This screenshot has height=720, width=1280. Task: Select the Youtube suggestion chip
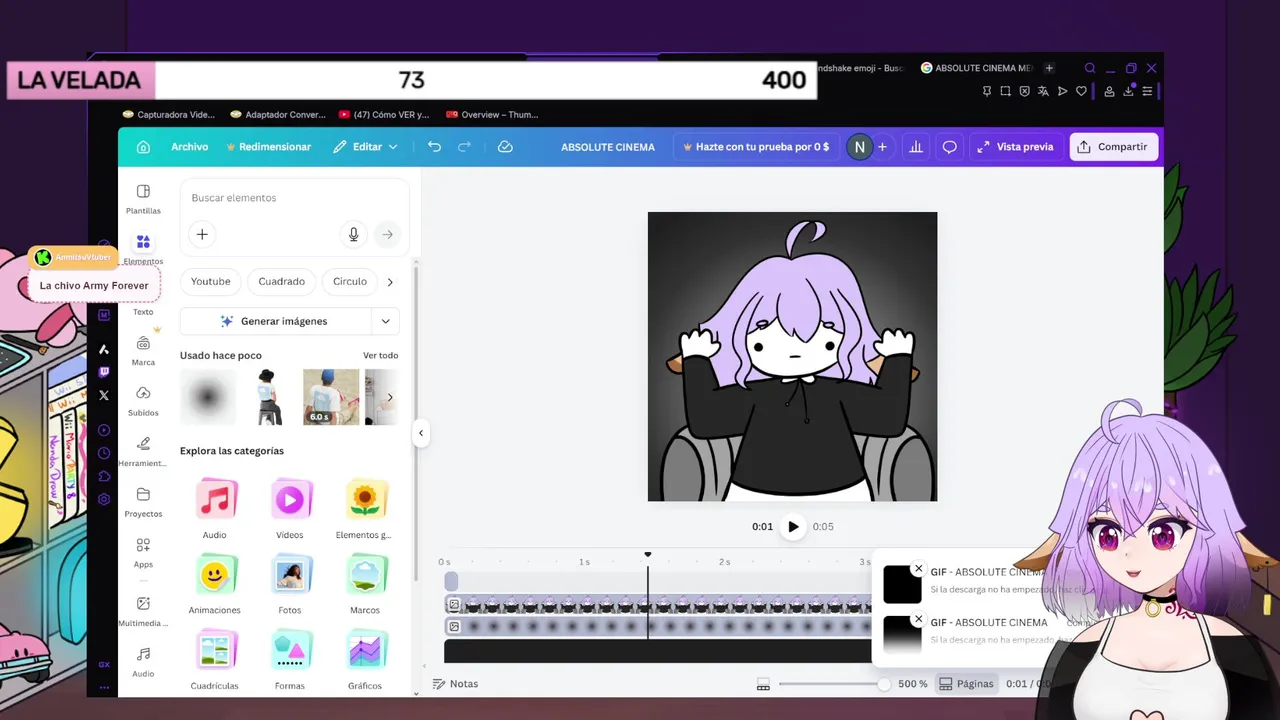pos(211,281)
